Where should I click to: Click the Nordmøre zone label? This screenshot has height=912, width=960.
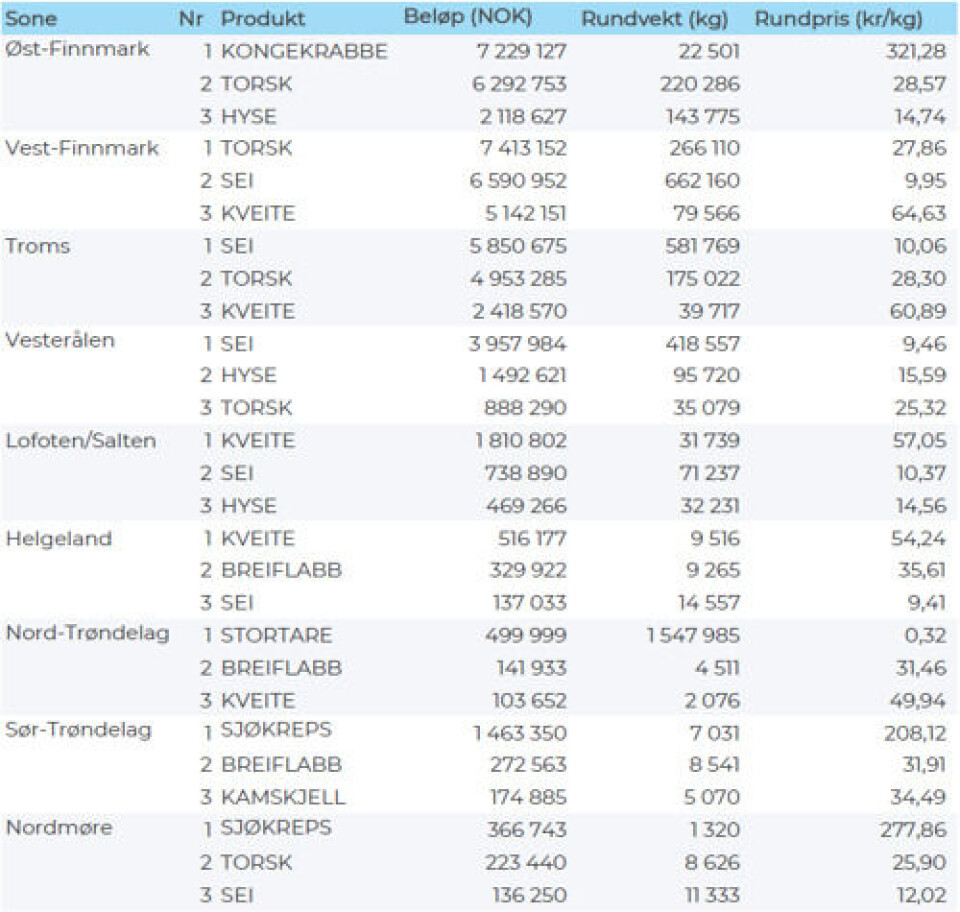pyautogui.click(x=59, y=827)
